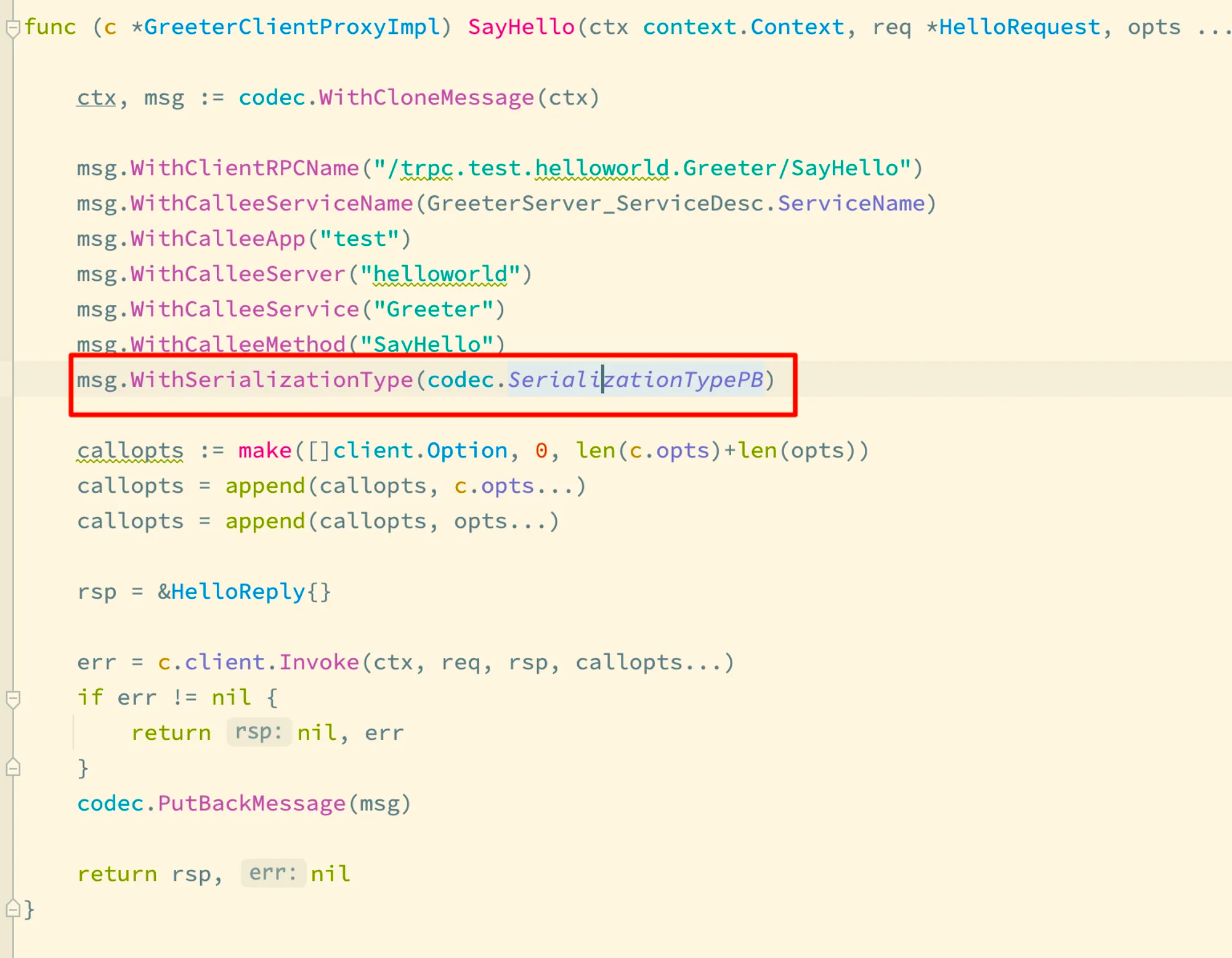This screenshot has height=958, width=1232.
Task: Click client.Option type in make call
Action: (x=420, y=450)
